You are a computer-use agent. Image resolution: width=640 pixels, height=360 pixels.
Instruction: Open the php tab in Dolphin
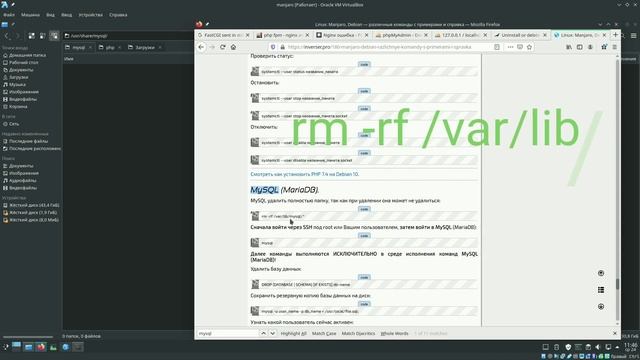110,47
